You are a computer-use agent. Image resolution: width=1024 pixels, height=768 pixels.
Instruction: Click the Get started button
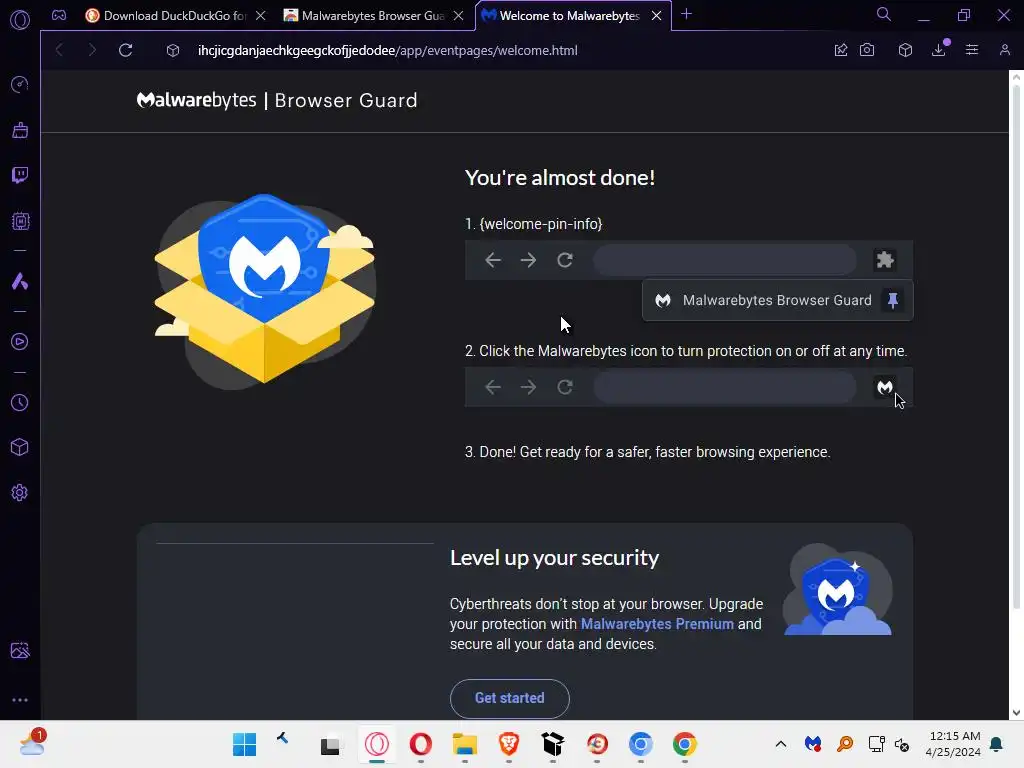[x=509, y=698]
